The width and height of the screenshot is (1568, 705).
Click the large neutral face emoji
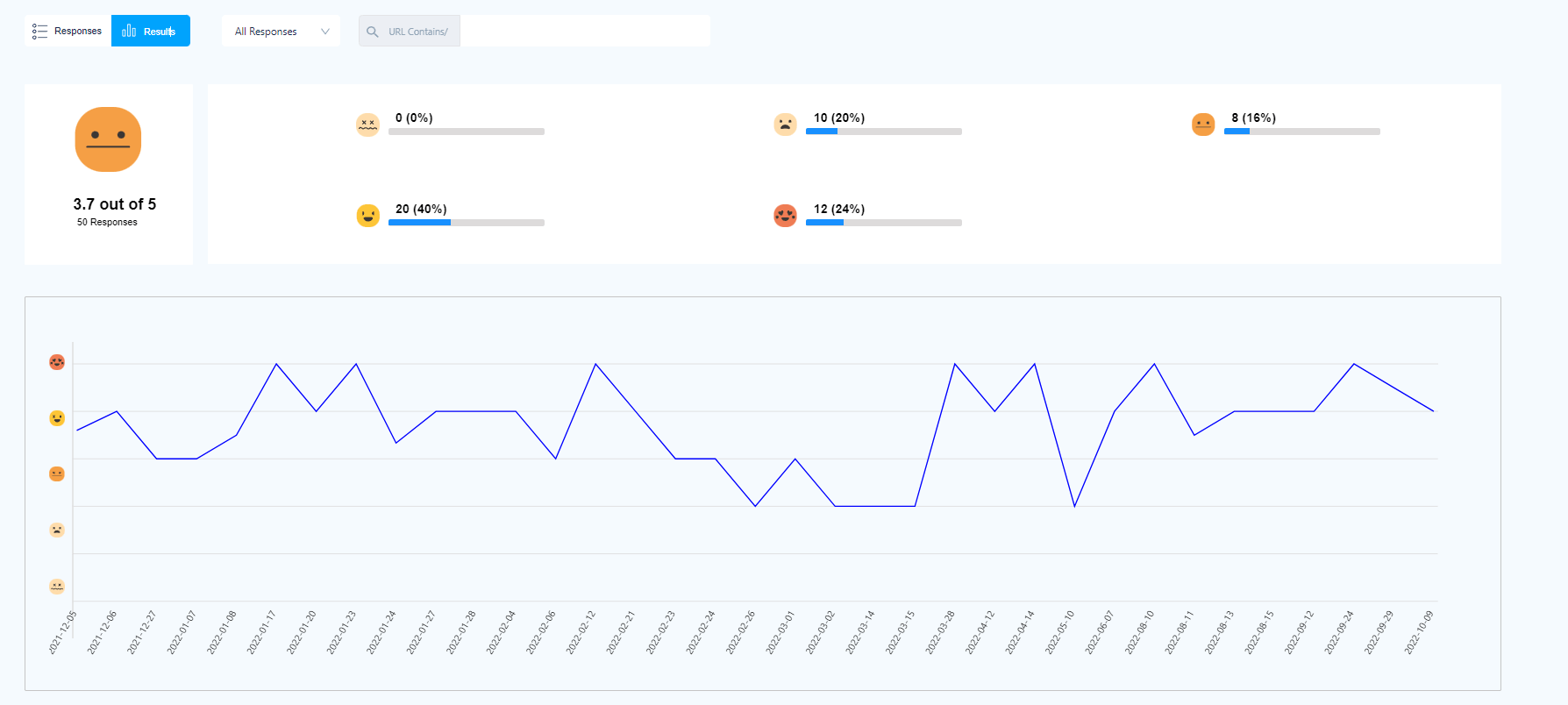(x=108, y=139)
